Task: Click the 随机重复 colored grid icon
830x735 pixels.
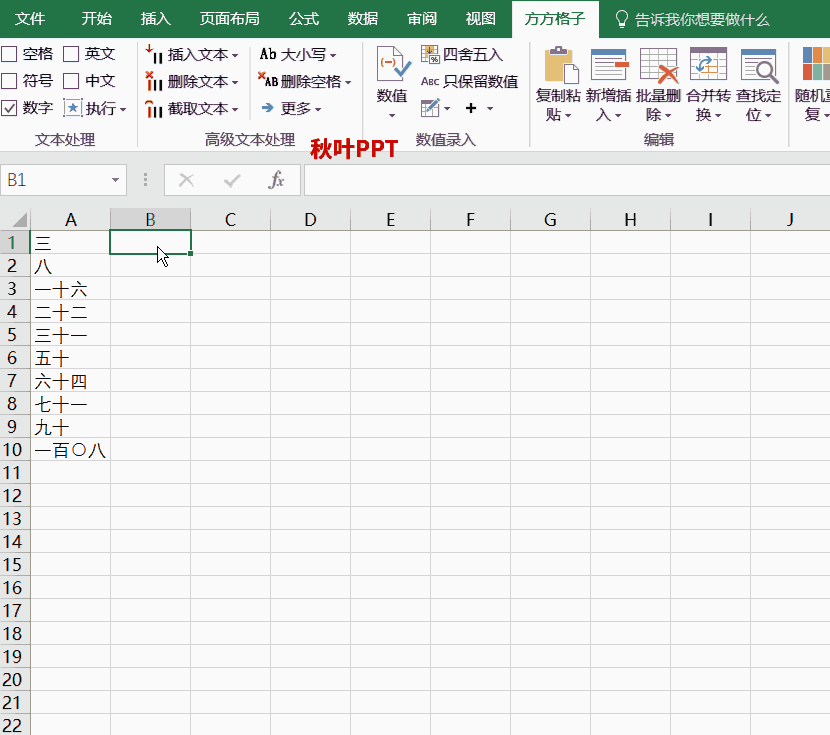Action: (x=816, y=63)
